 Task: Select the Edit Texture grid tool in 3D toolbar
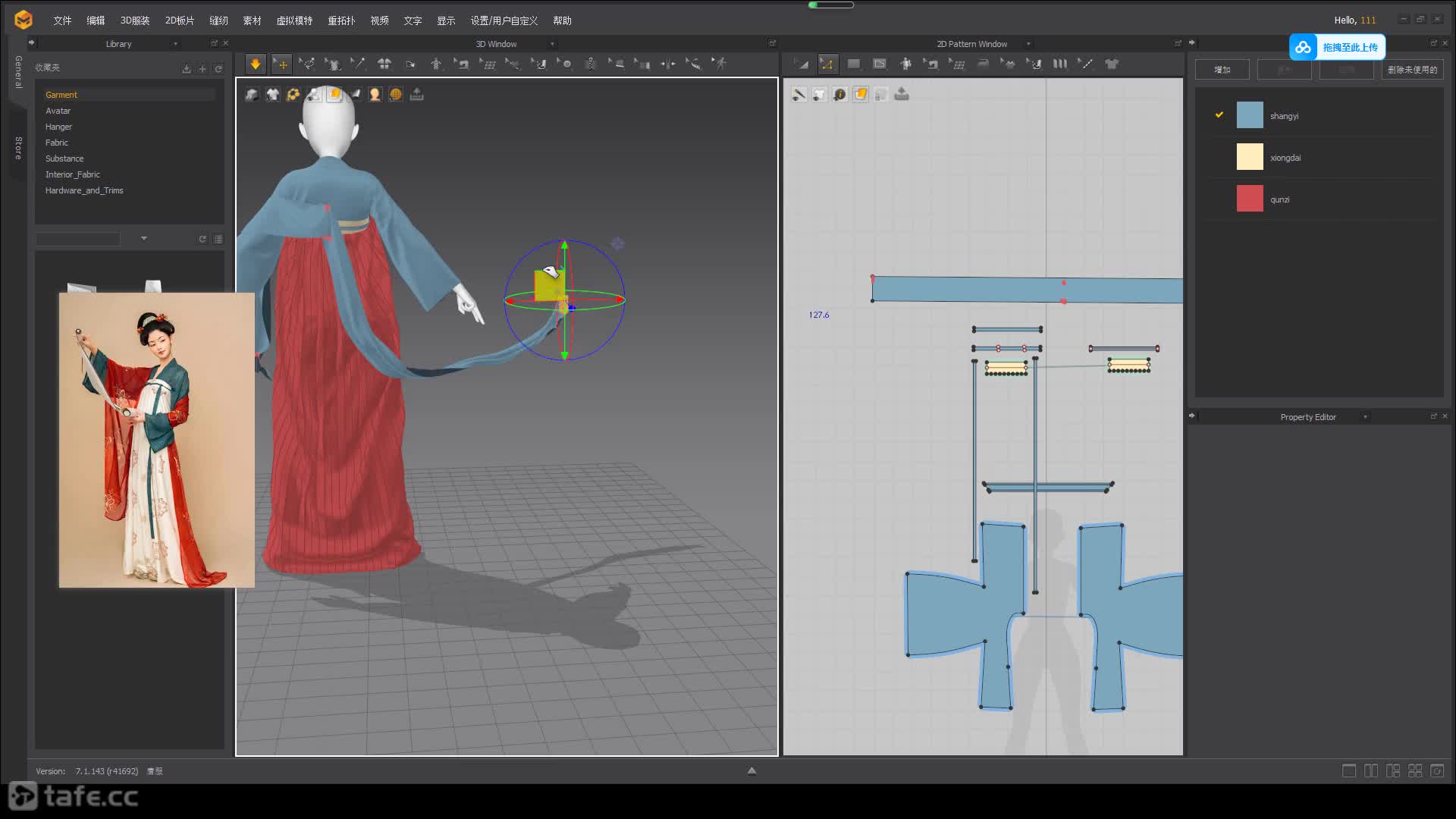[488, 64]
